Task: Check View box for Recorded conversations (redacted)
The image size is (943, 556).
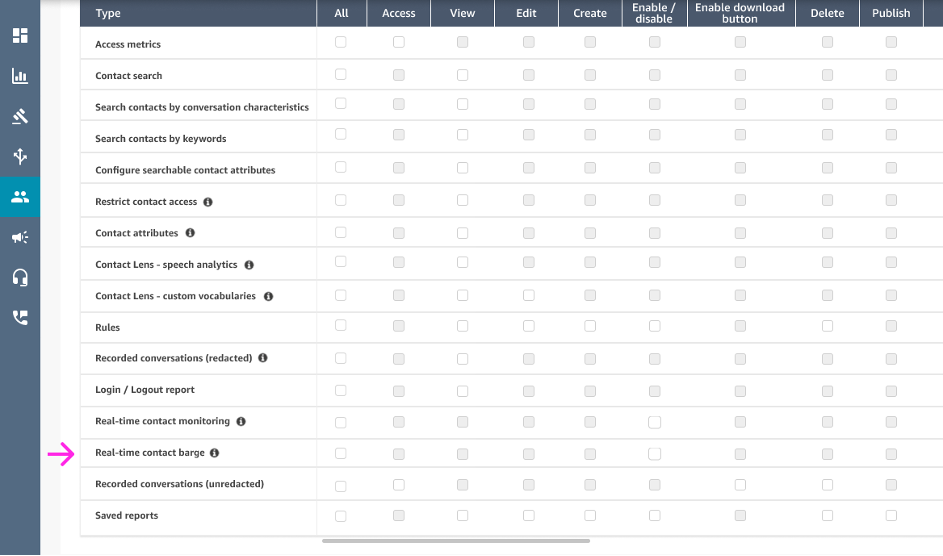Action: 462,359
